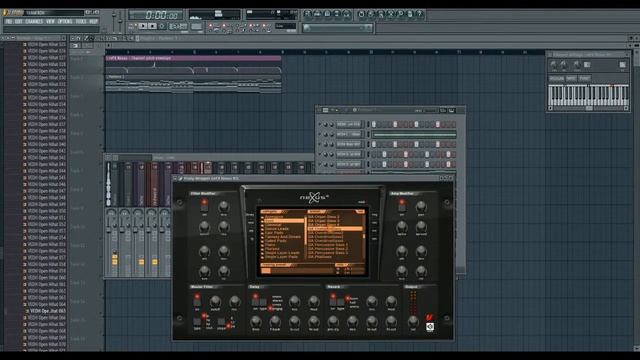Open step sequencer options menu icon at top-left
This screenshot has height=360, width=640.
tap(319, 110)
